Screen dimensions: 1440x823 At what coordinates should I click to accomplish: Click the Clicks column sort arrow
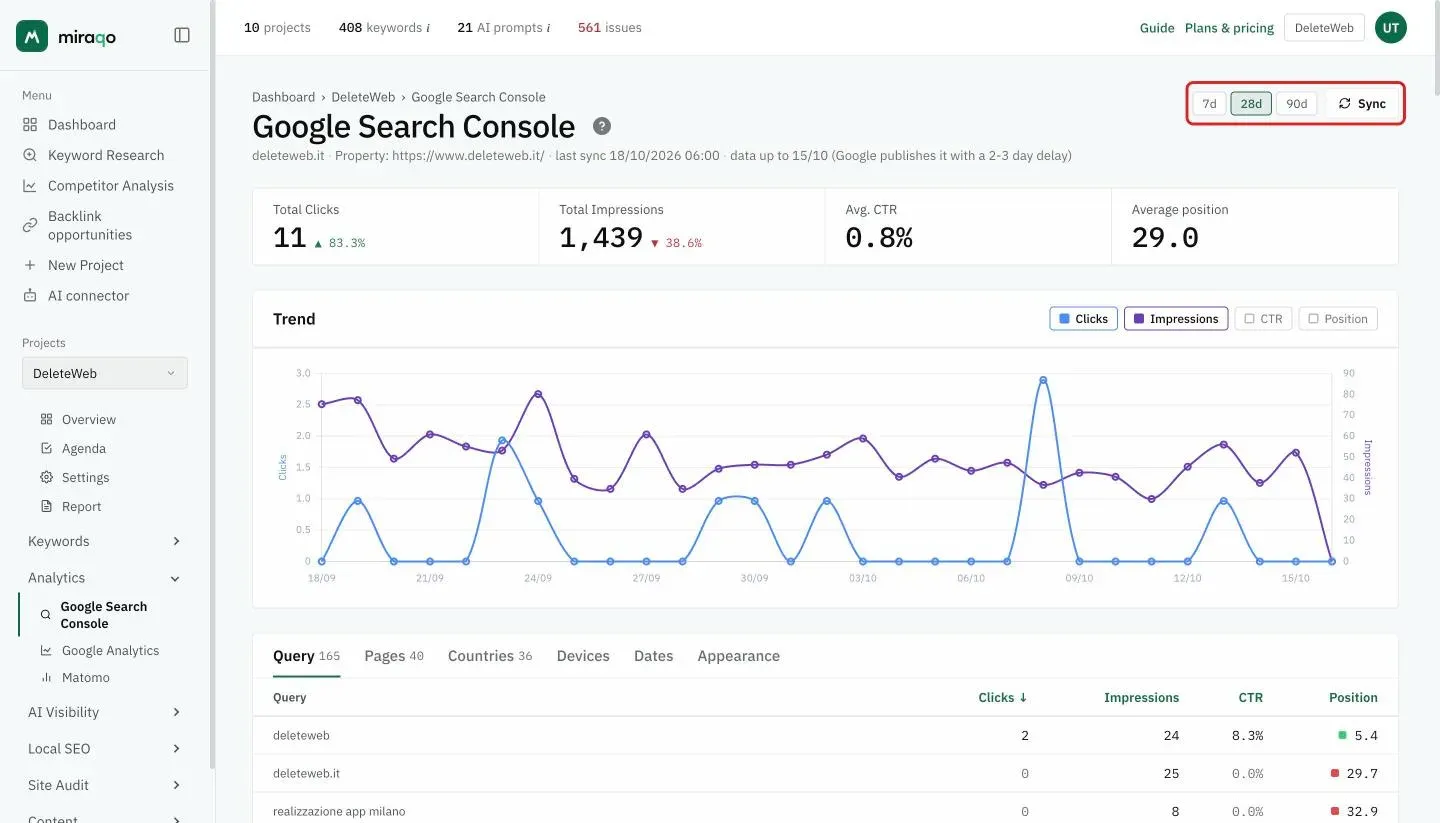point(1023,698)
